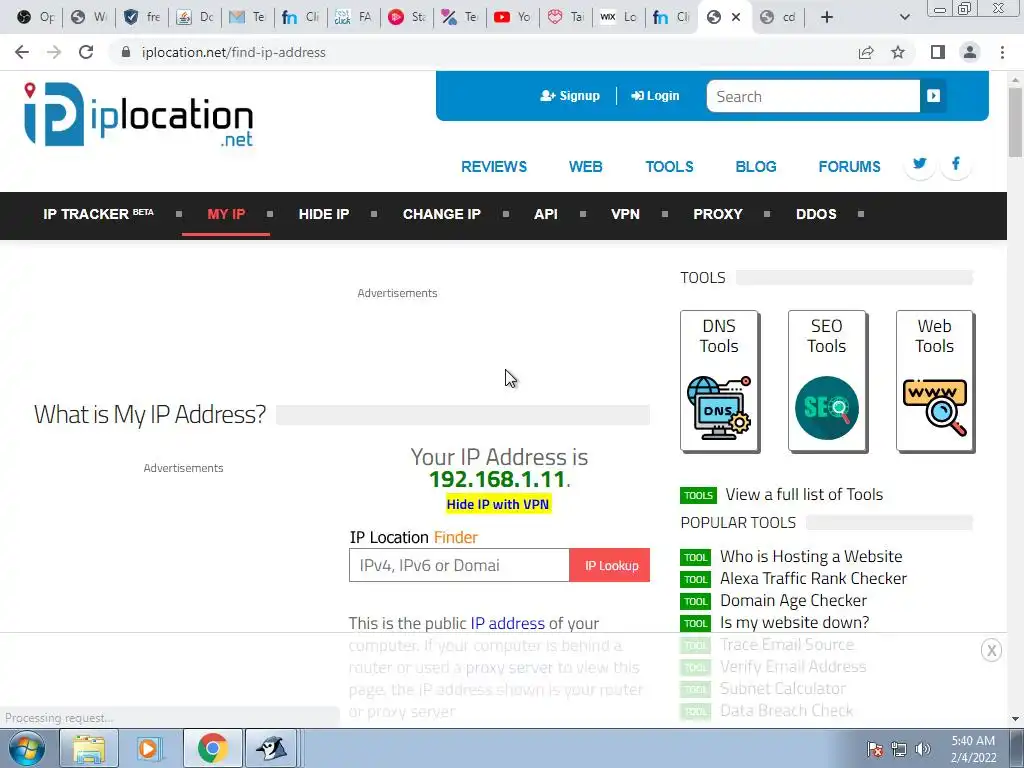Viewport: 1024px width, 768px height.
Task: Select DDOS in navigation bar
Action: tap(816, 214)
